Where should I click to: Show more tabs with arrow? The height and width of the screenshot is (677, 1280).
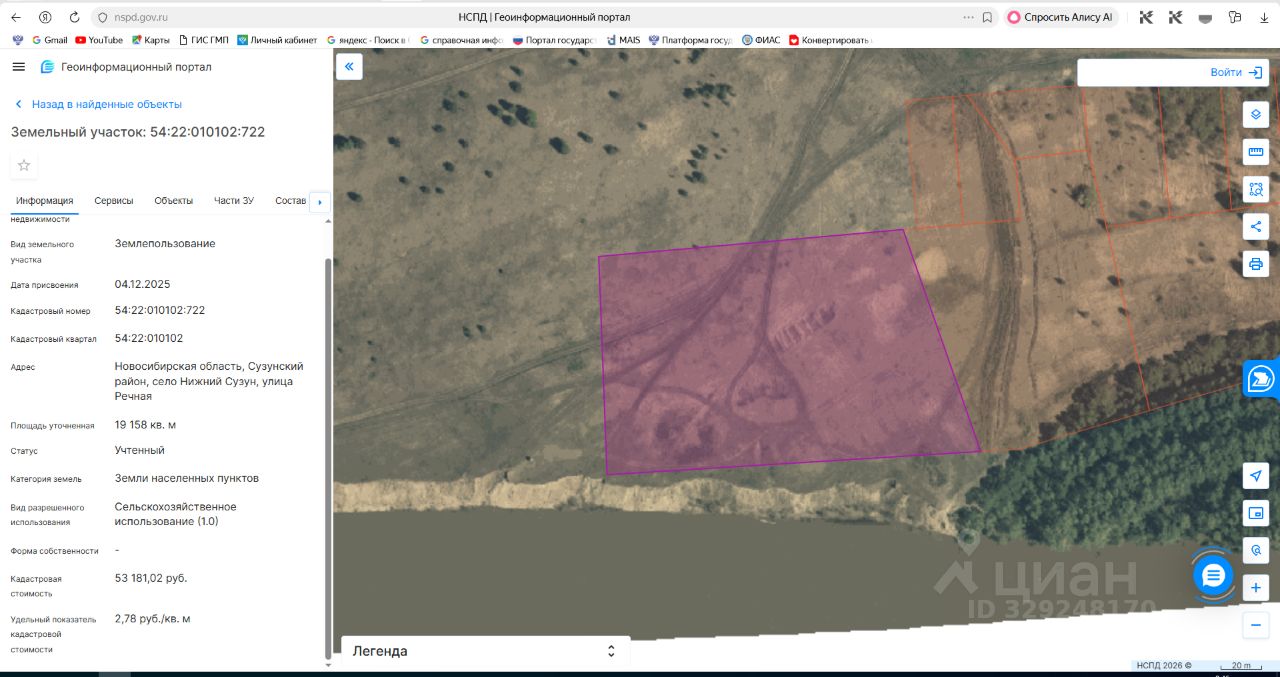(x=320, y=202)
